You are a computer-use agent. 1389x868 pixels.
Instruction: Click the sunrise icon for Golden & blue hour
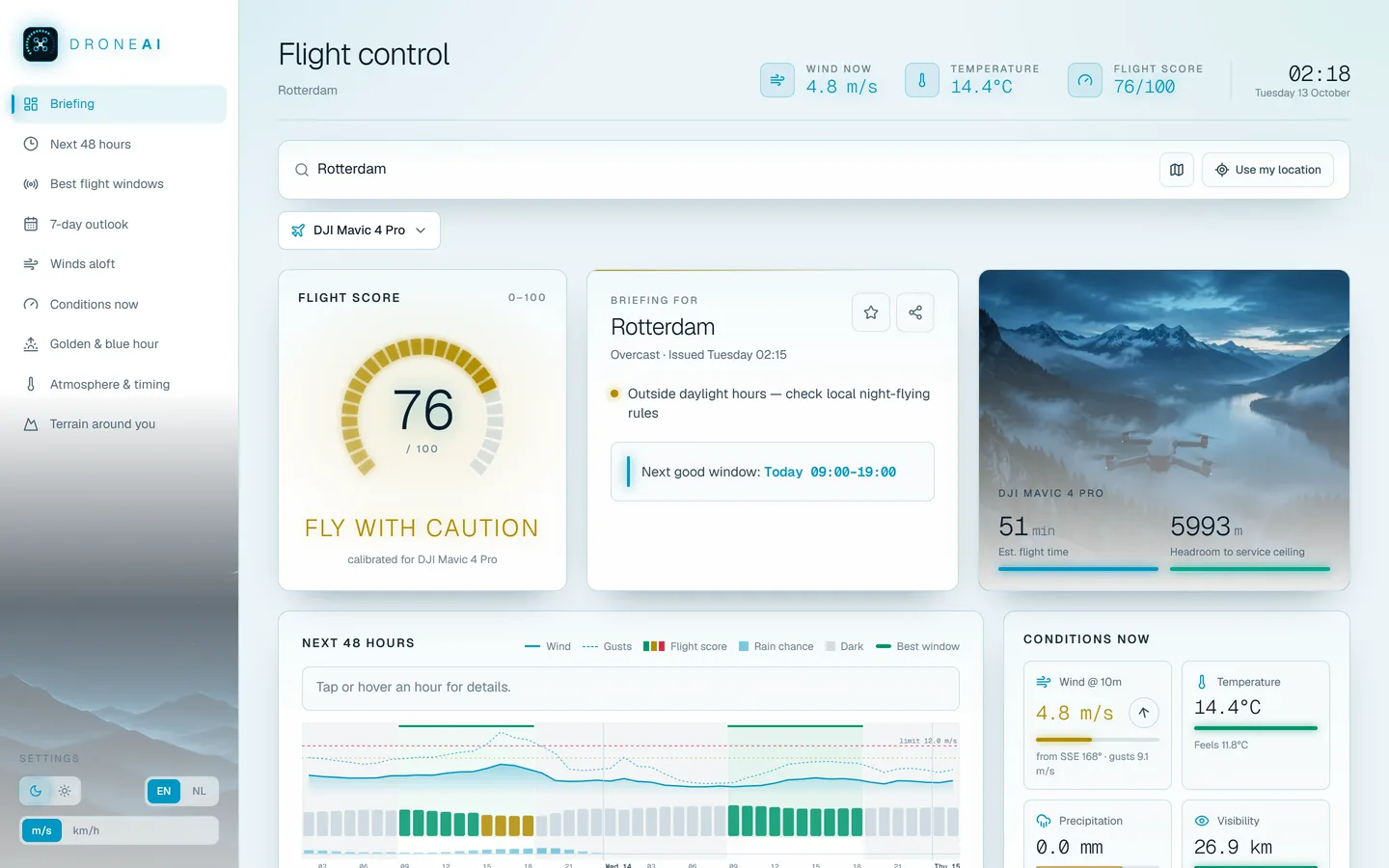click(31, 344)
